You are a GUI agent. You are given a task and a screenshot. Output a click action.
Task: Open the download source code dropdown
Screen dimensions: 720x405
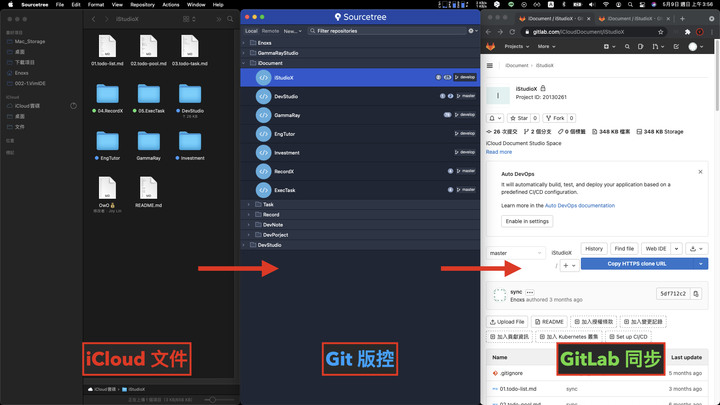696,248
